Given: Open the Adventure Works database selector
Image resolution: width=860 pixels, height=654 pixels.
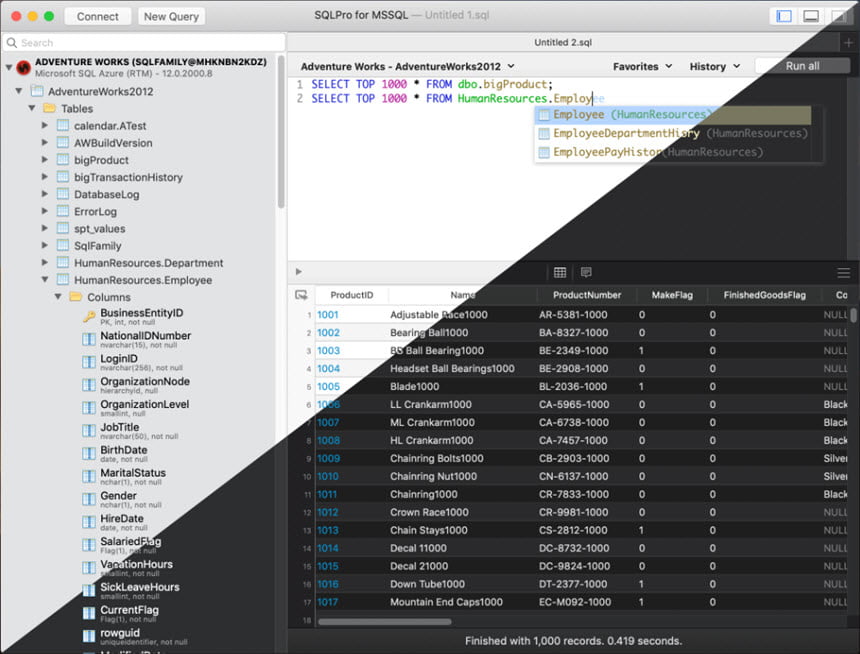Looking at the screenshot, I should [x=408, y=66].
